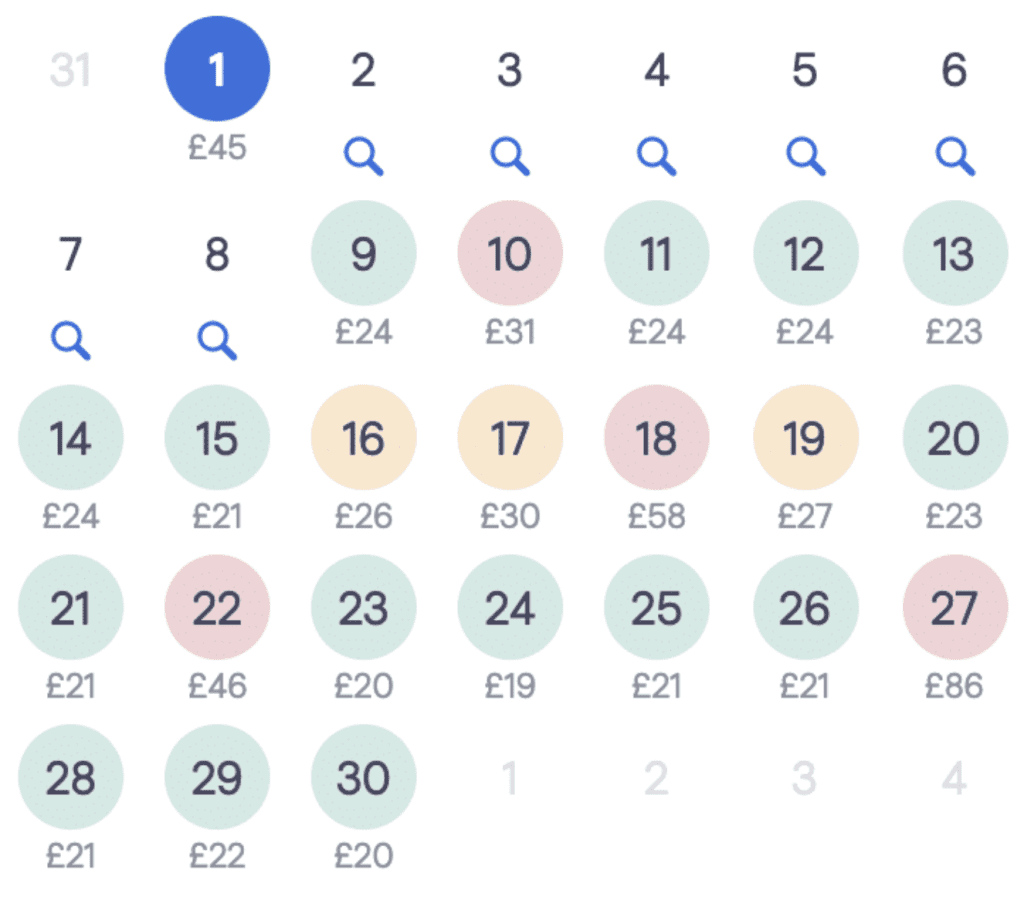
Task: Choose the £23 price on date 13
Action: point(951,253)
